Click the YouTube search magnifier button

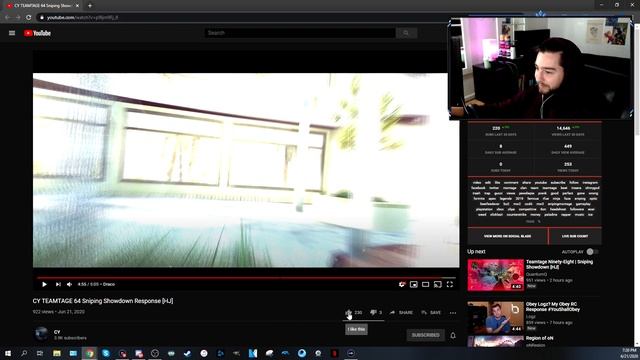[406, 33]
